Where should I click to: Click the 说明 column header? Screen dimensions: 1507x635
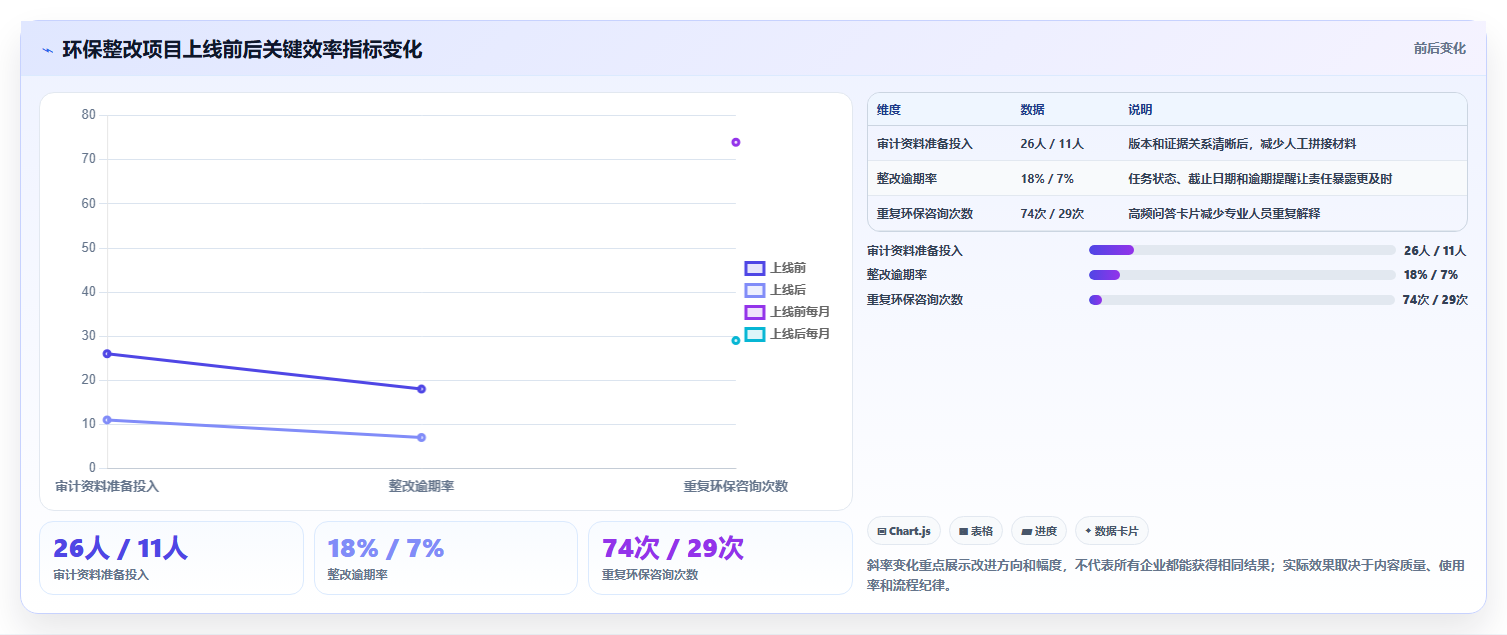pyautogui.click(x=1140, y=109)
